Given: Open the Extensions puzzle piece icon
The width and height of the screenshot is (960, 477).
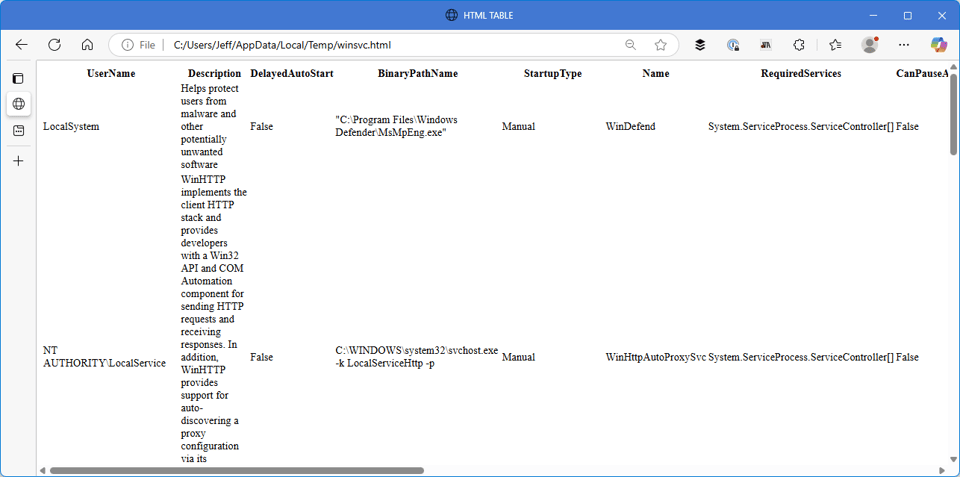Looking at the screenshot, I should pos(799,45).
